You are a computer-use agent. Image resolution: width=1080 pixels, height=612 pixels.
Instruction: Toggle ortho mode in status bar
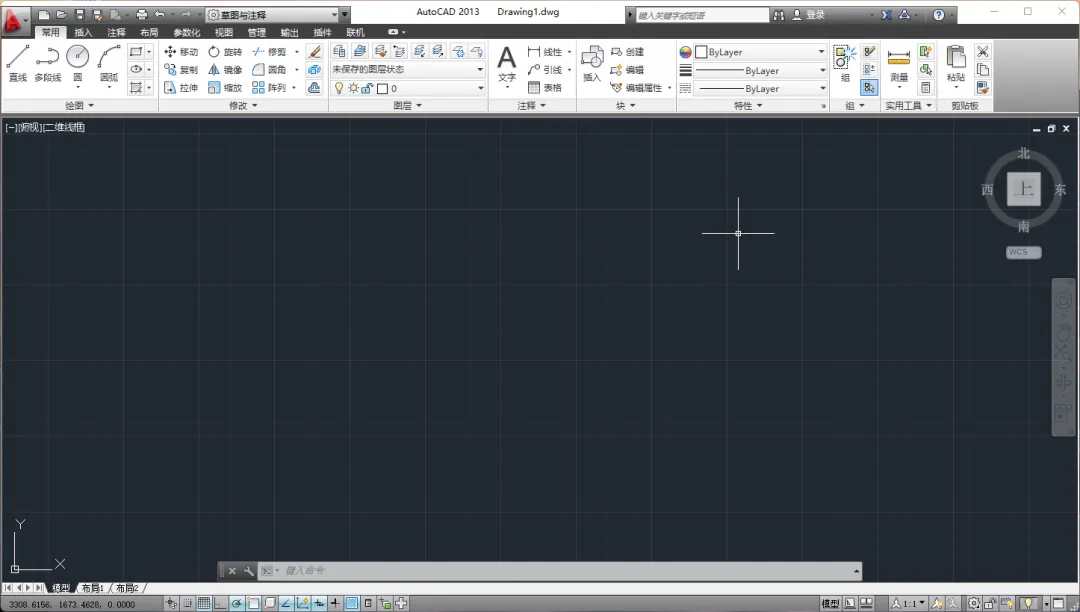220,604
